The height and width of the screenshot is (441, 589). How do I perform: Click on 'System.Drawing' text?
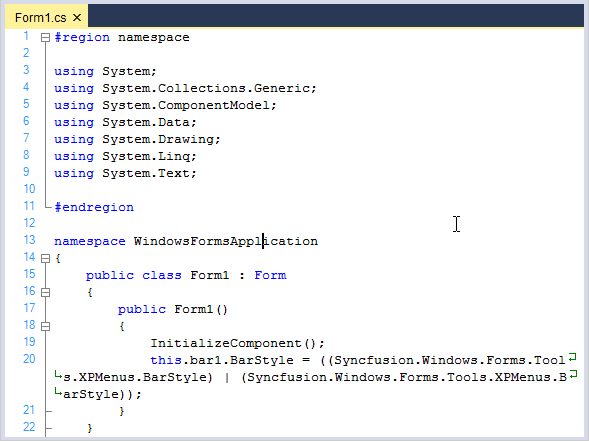click(158, 139)
